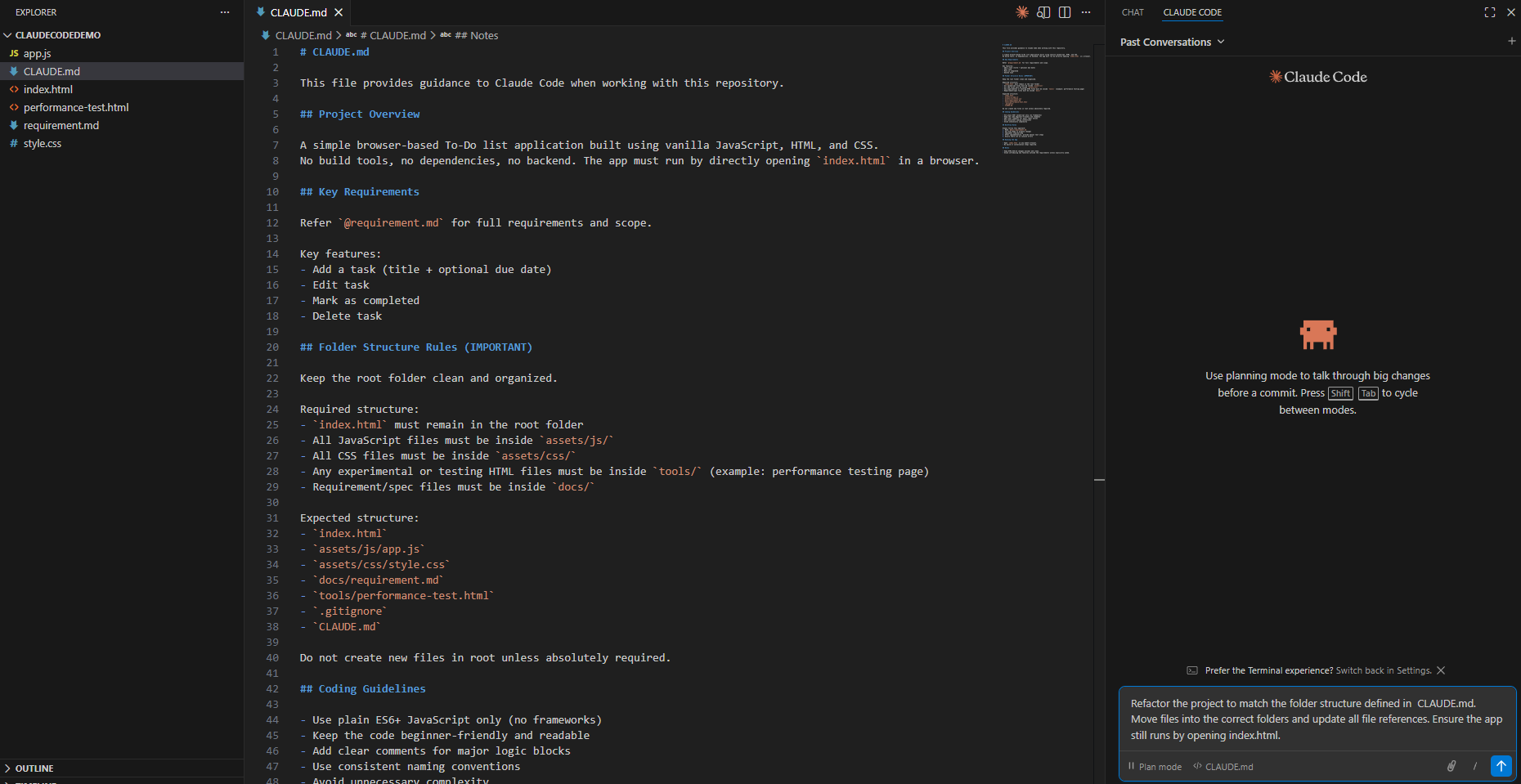Open markdown preview to the side
Screen dimensions: 1521x784
[1043, 12]
